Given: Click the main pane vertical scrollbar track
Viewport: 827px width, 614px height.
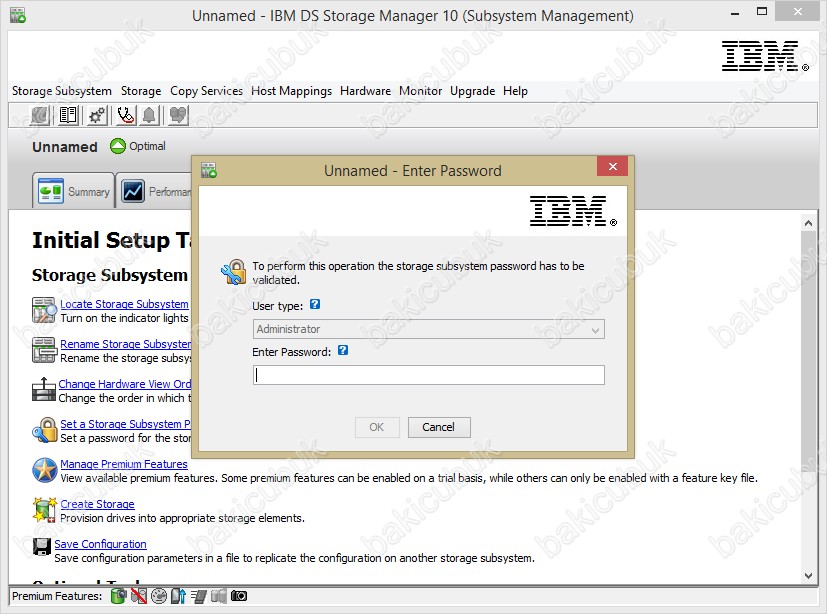Looking at the screenshot, I should 808,401.
